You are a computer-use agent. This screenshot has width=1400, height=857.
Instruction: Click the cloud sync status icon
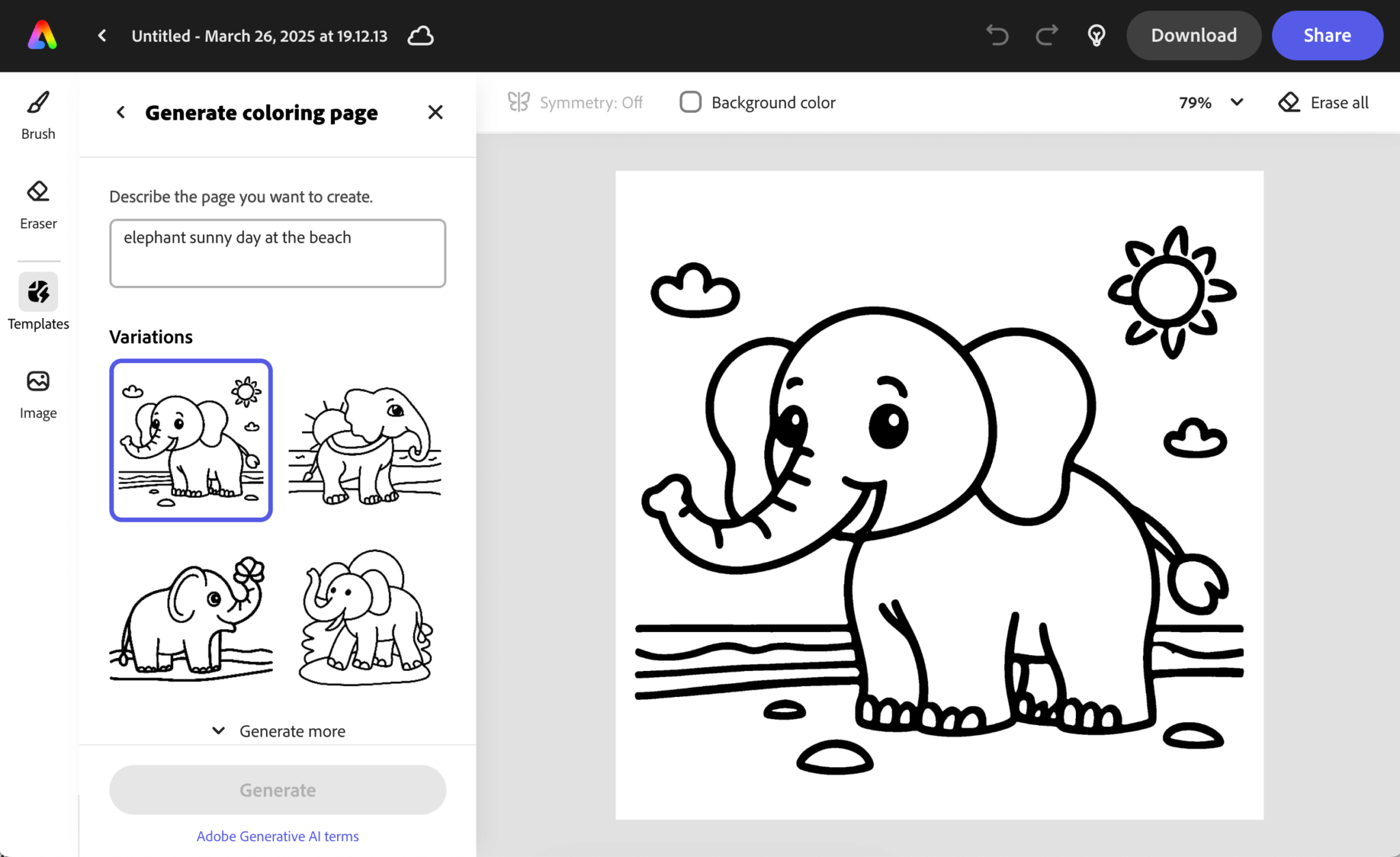(x=420, y=36)
